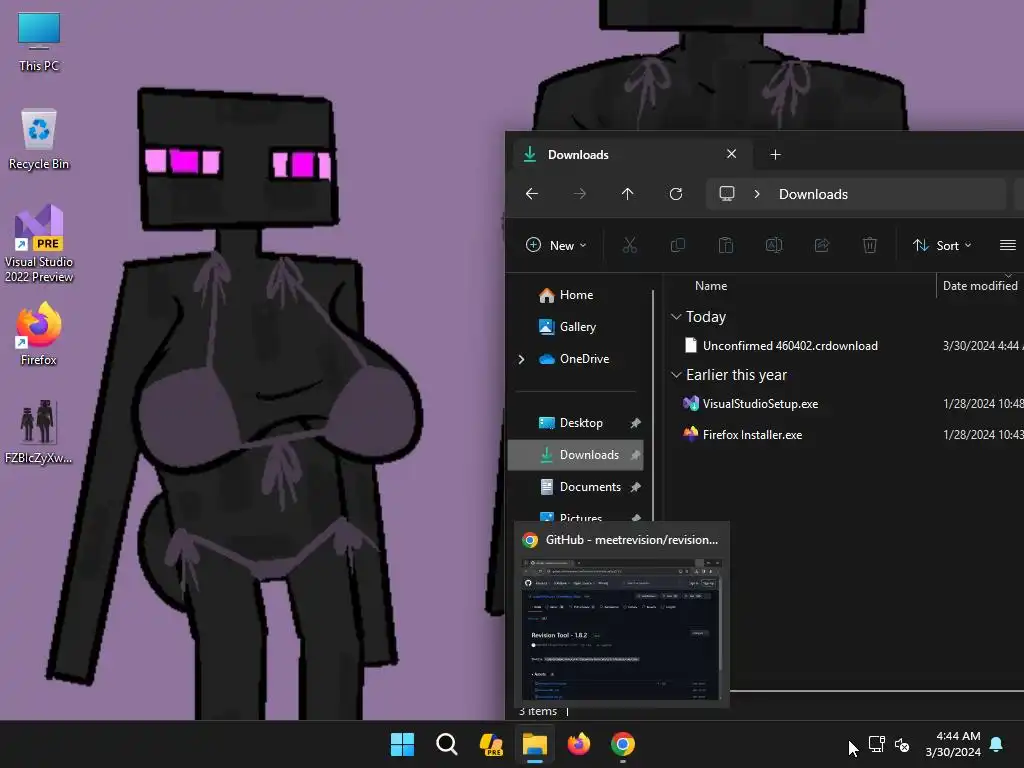1024x768 pixels.
Task: Go forward in File Explorer
Action: pos(580,194)
